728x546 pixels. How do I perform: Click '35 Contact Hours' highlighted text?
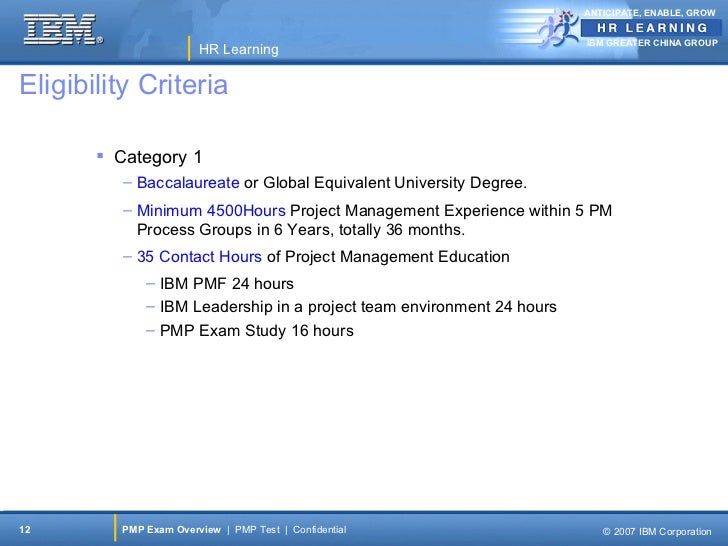coord(199,256)
